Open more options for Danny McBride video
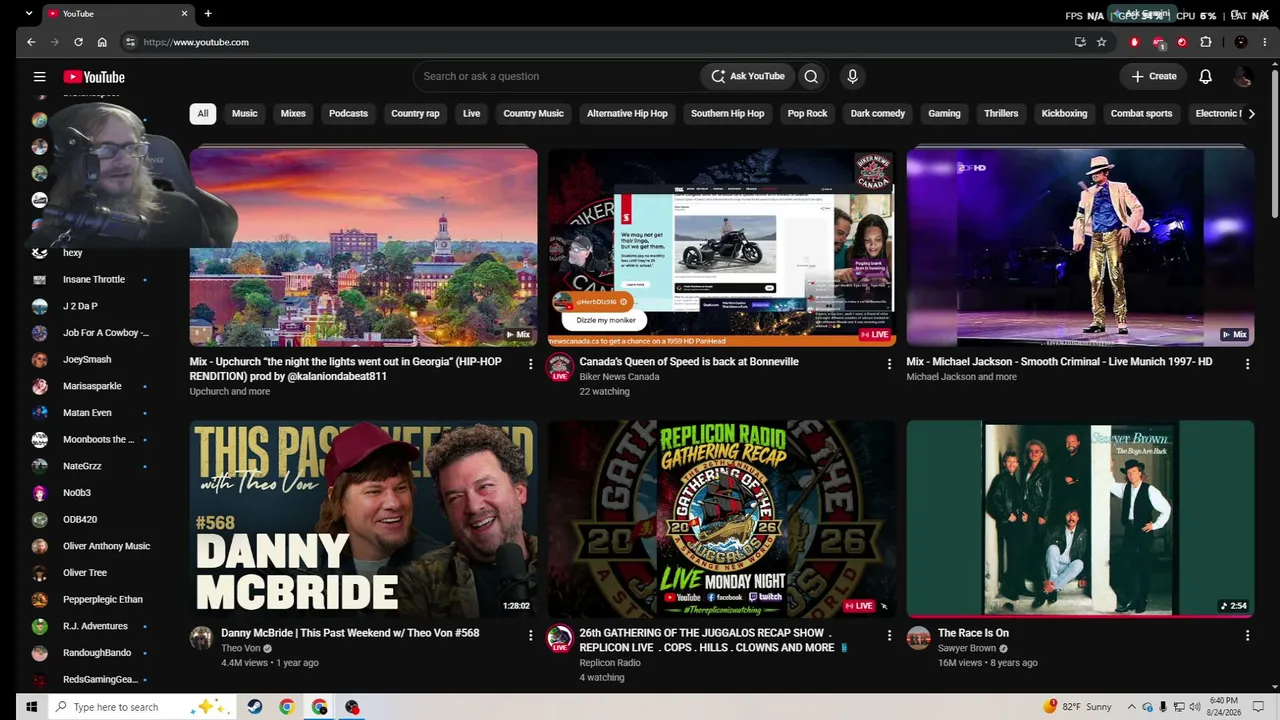Viewport: 1280px width, 720px height. click(530, 635)
